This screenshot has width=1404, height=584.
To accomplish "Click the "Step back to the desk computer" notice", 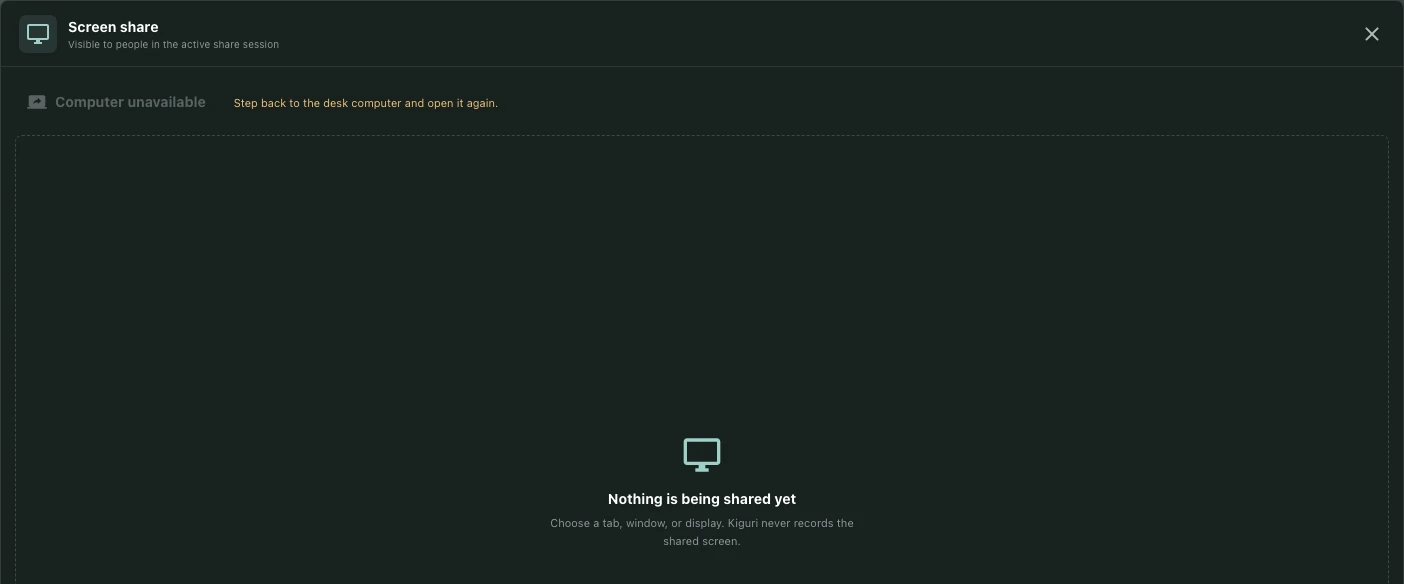I will (x=366, y=103).
